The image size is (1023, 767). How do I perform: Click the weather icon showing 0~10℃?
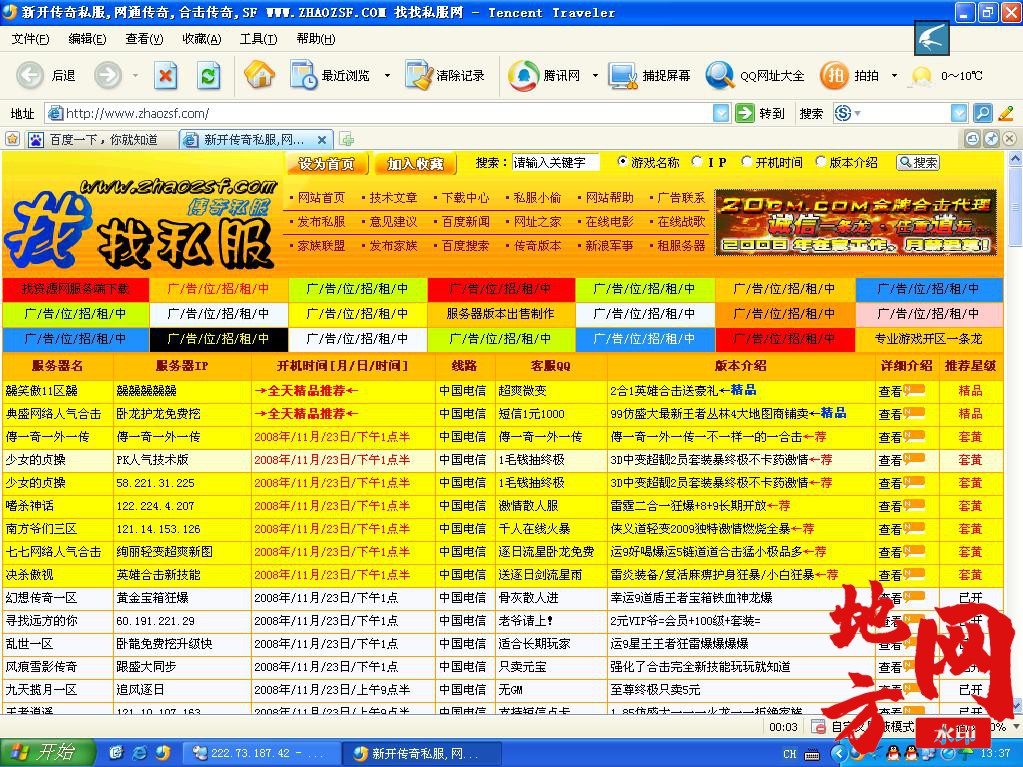[921, 76]
